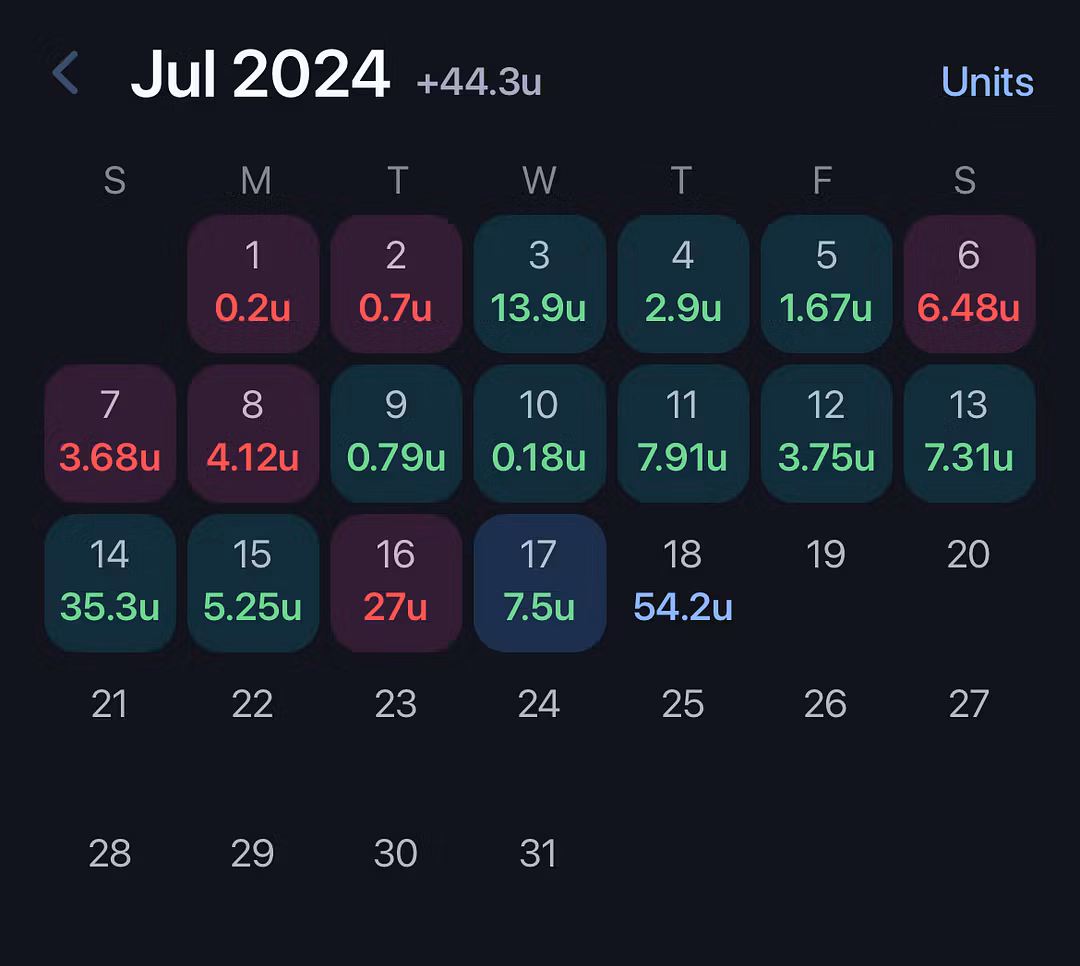Select July 31 on the calendar
Viewport: 1080px width, 966px height.
tap(538, 854)
